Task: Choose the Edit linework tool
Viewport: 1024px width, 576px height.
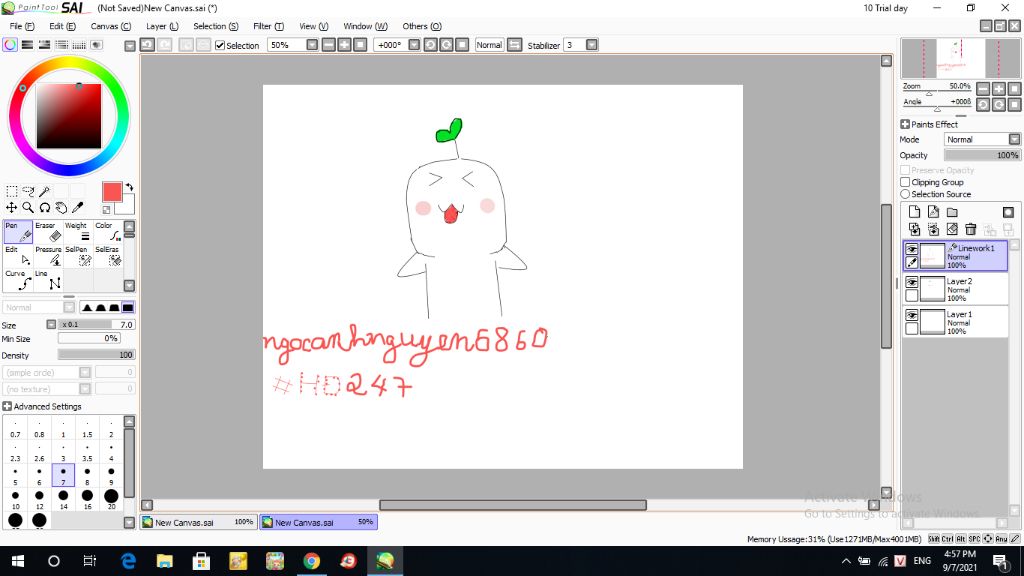Action: click(18, 256)
